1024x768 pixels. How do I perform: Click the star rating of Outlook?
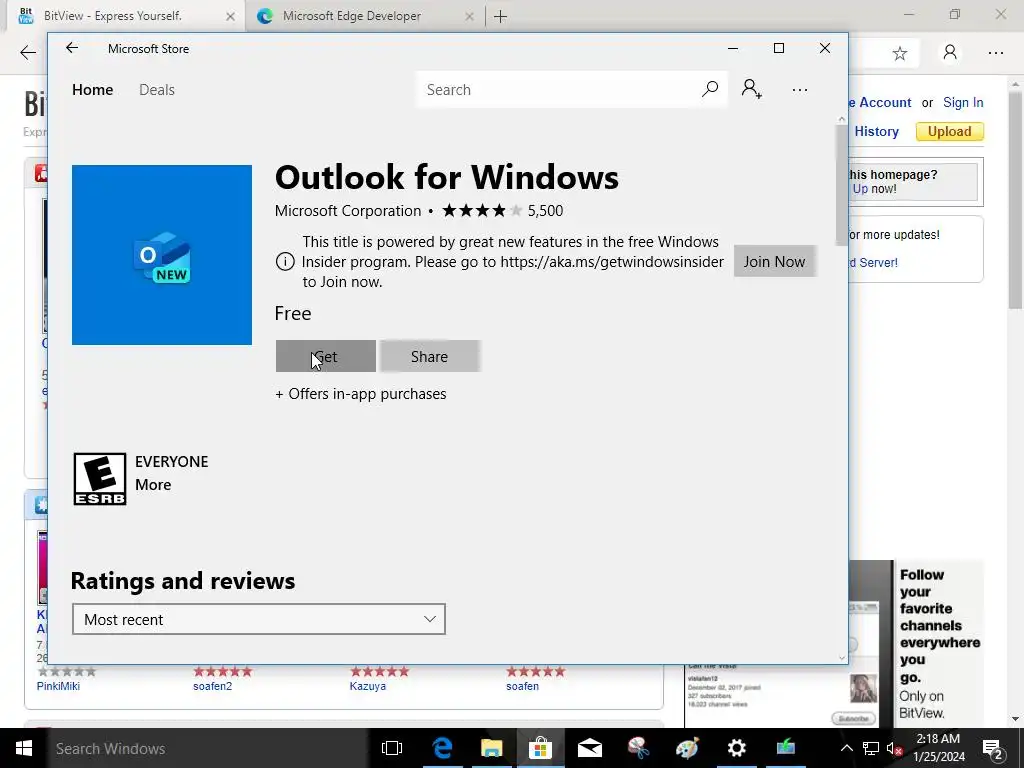click(483, 210)
